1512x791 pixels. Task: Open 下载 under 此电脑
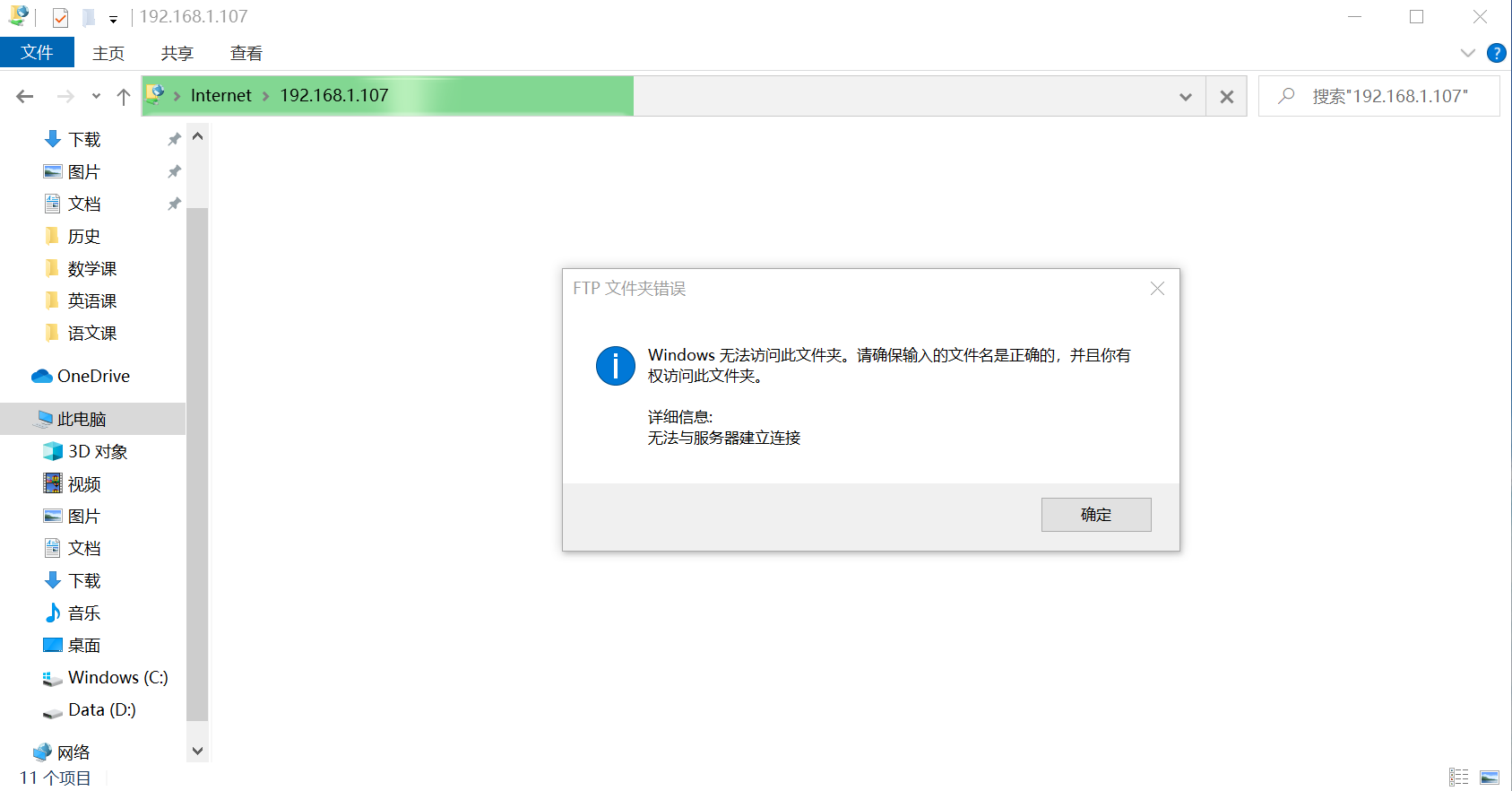coord(84,580)
